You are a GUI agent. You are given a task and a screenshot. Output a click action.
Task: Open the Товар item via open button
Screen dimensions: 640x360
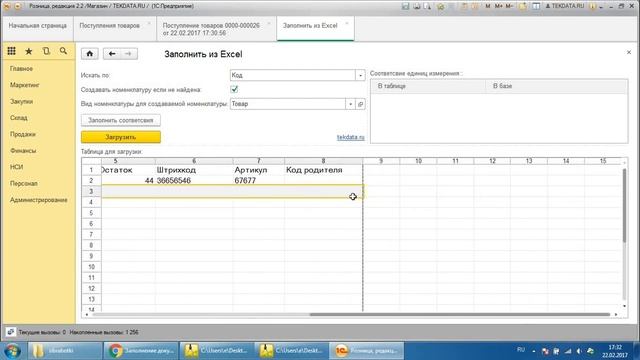360,104
